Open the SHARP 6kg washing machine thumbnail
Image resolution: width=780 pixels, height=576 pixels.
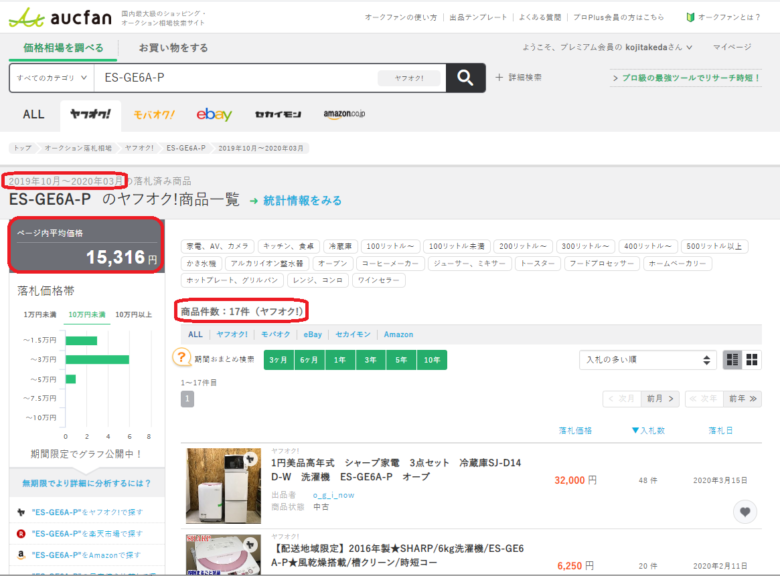223,555
